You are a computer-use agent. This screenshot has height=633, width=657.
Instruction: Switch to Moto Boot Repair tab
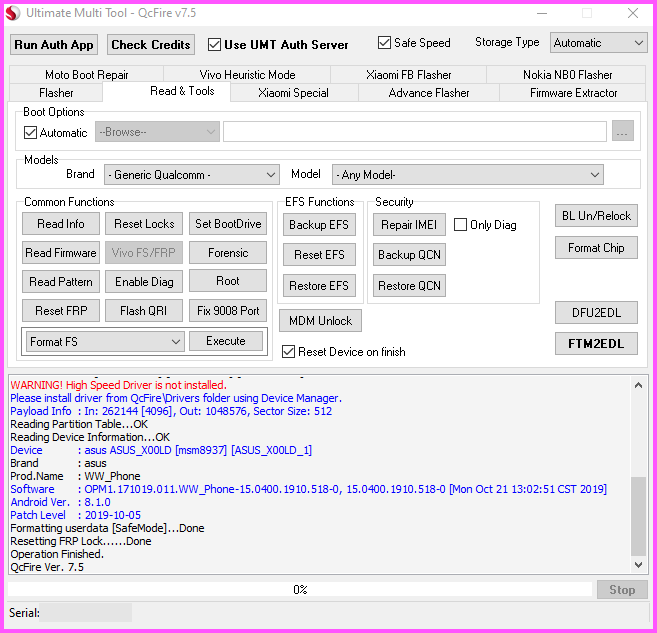86,75
